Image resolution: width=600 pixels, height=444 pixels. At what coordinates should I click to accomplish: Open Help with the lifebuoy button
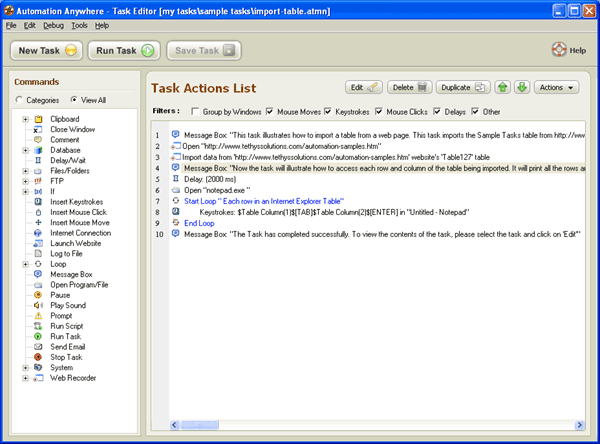pyautogui.click(x=569, y=50)
